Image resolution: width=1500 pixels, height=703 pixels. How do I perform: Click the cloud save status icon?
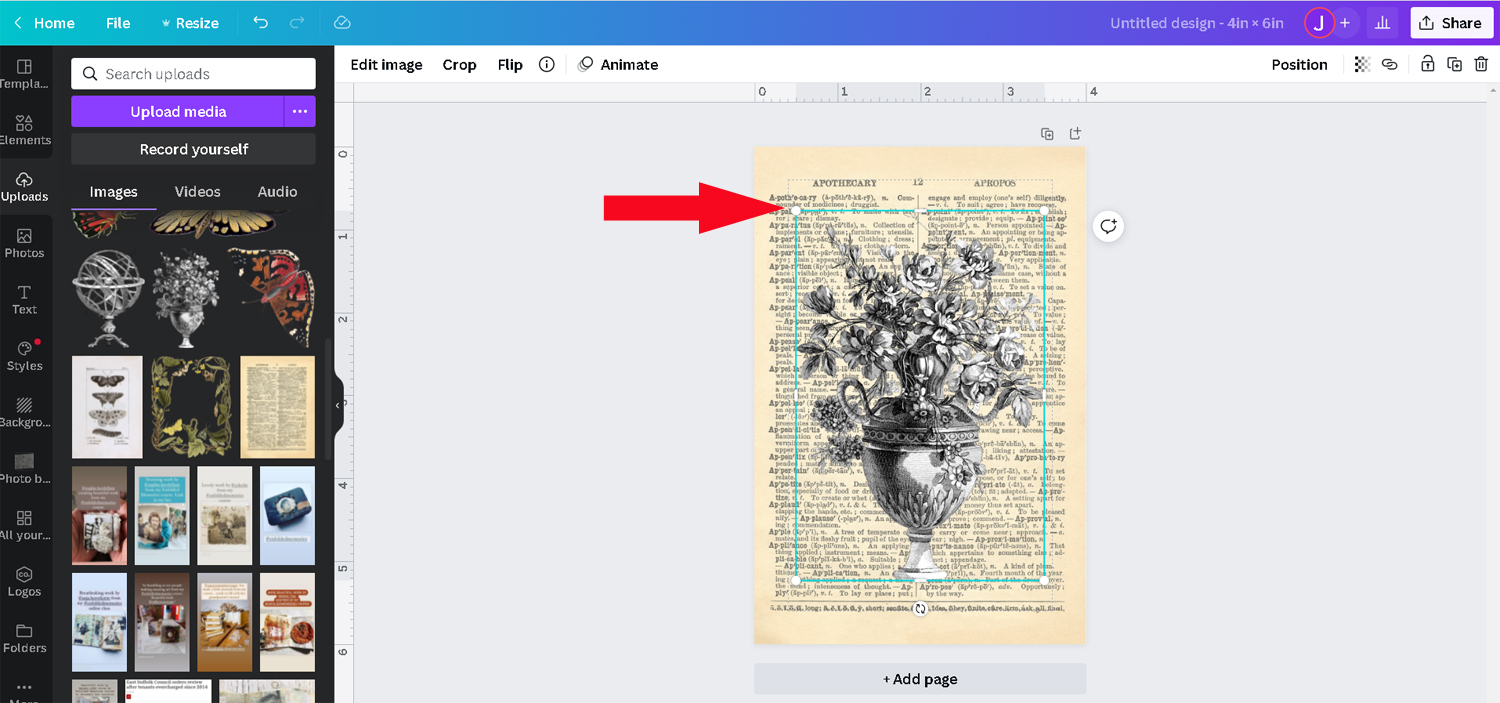click(x=342, y=22)
